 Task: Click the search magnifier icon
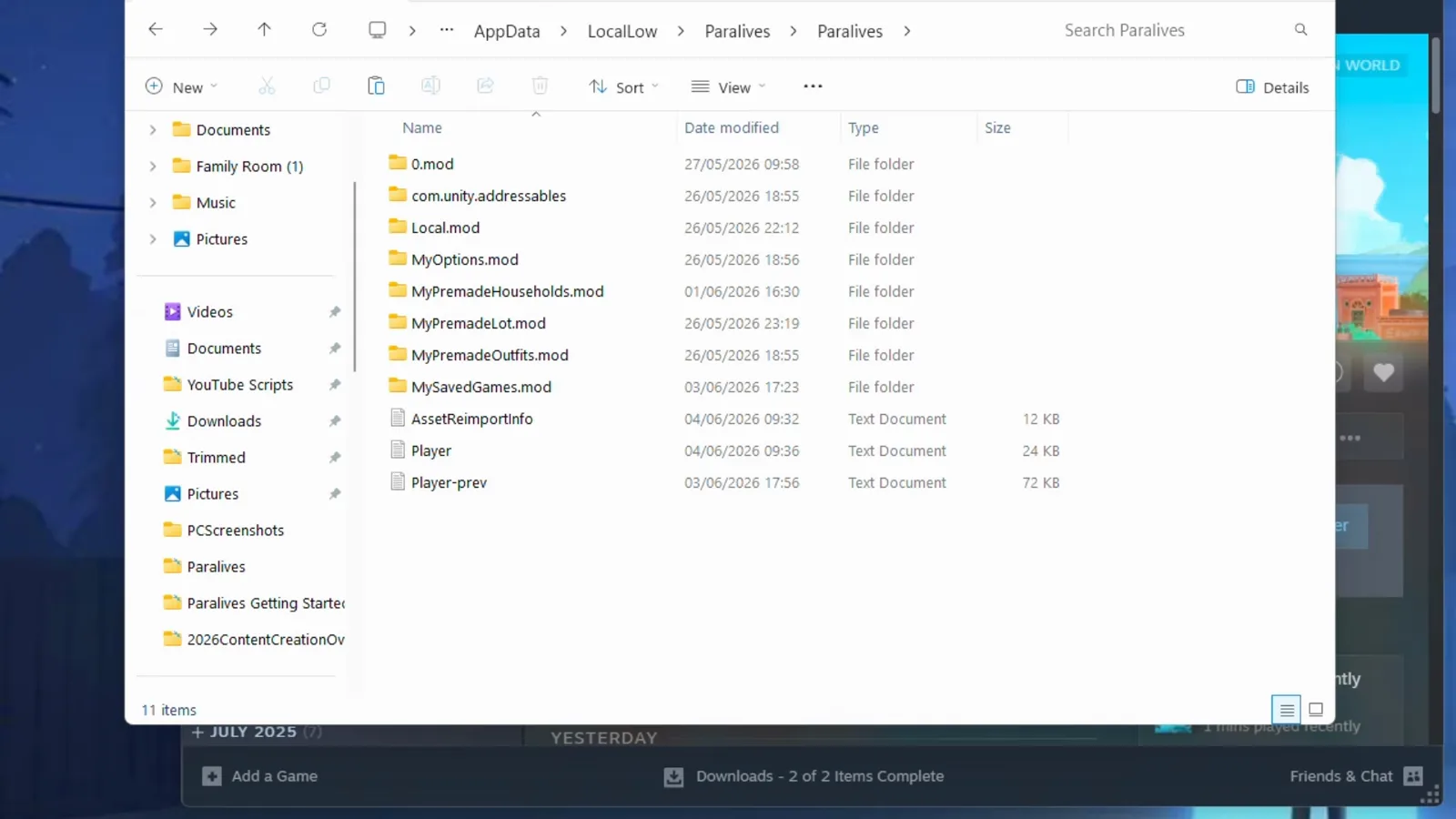[x=1300, y=30]
